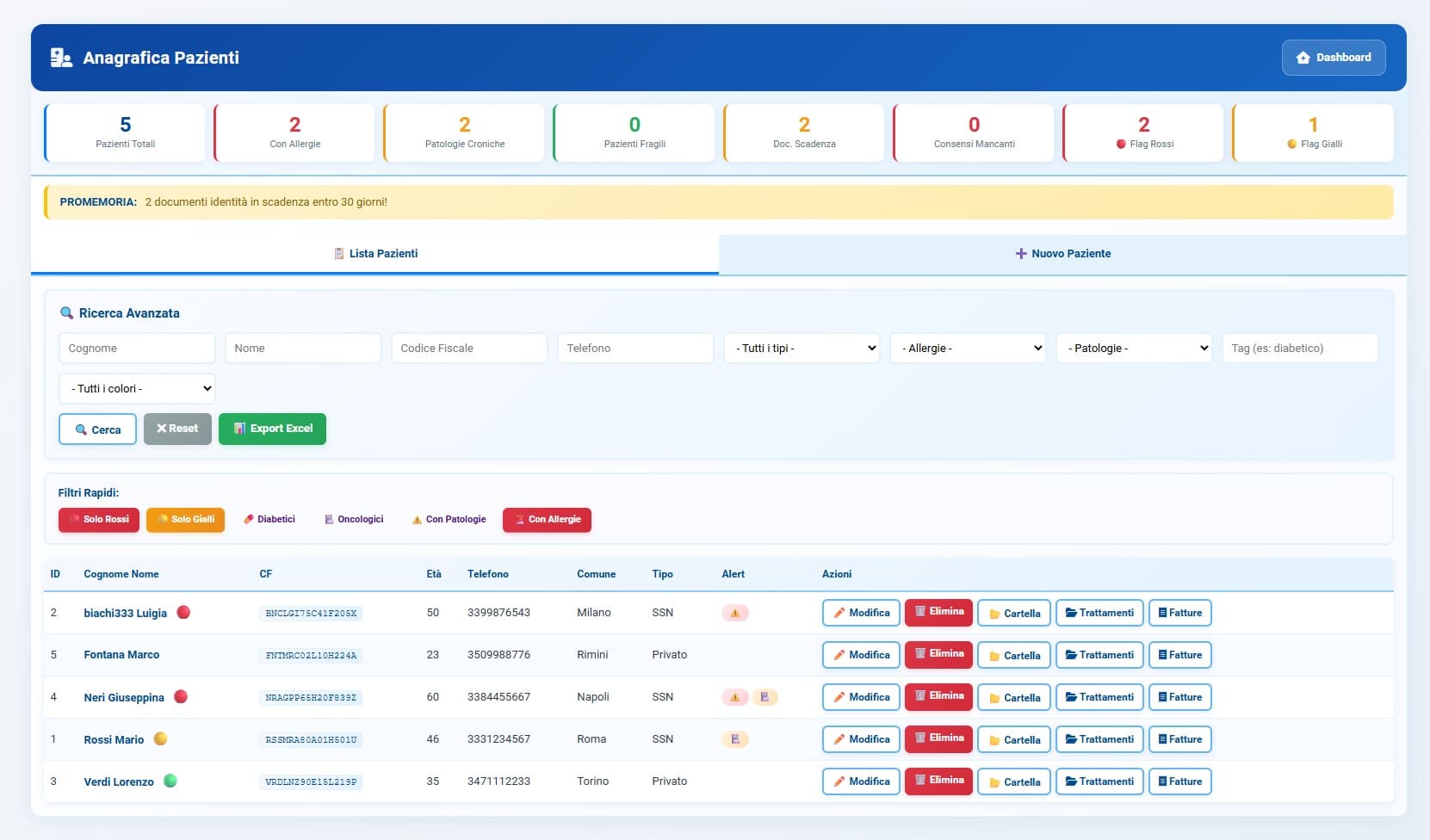This screenshot has width=1430, height=840.
Task: Open Cartella folder for Fontana Marco
Action: 1013,656
